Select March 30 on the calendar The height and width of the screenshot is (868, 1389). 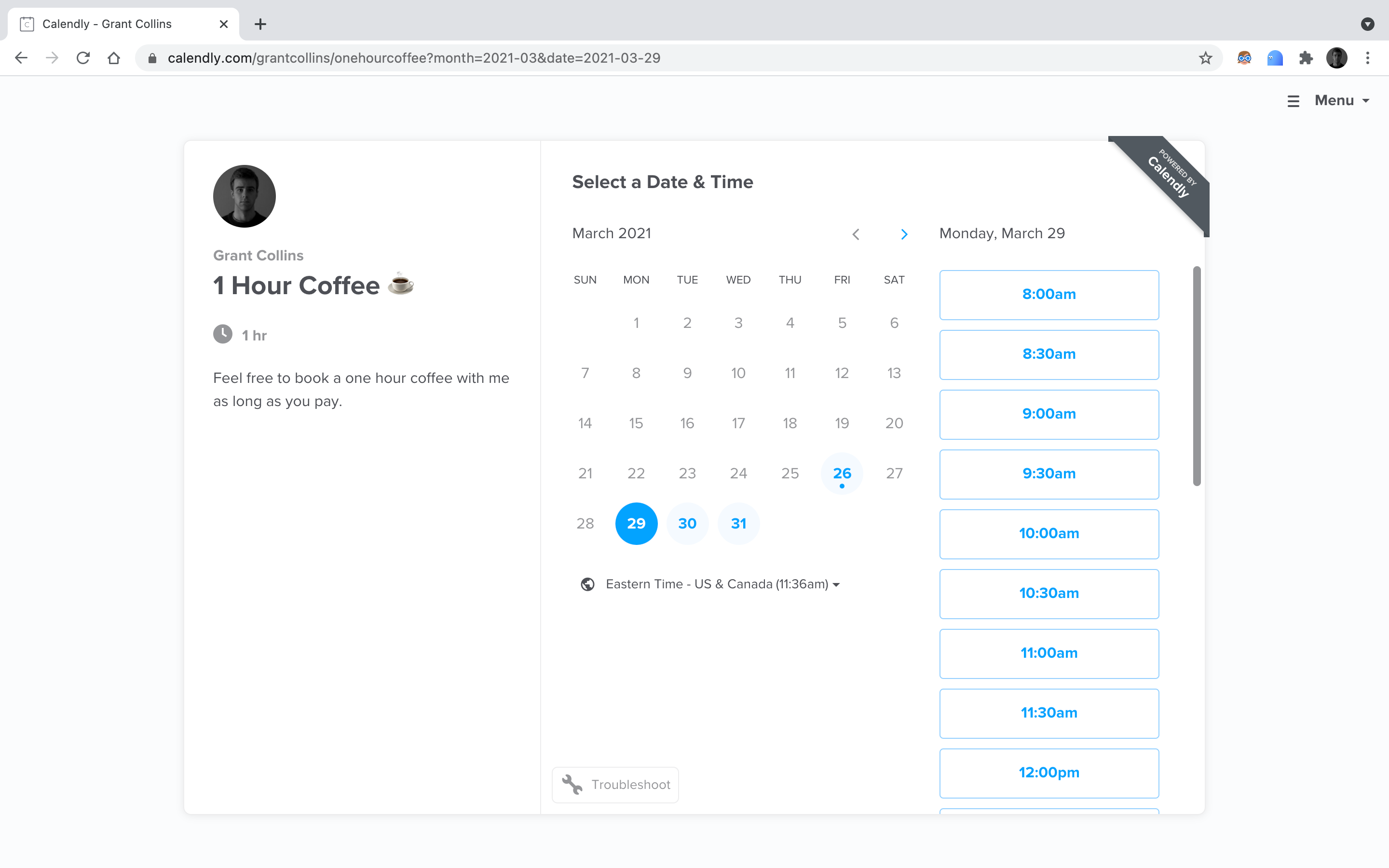pyautogui.click(x=687, y=524)
